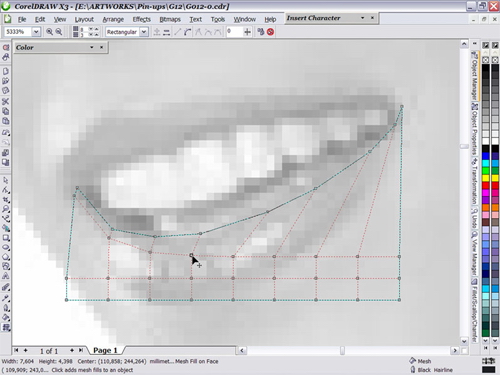This screenshot has height=375, width=500.
Task: Select the Shape tool in the toolbox
Action: pyautogui.click(x=6, y=190)
